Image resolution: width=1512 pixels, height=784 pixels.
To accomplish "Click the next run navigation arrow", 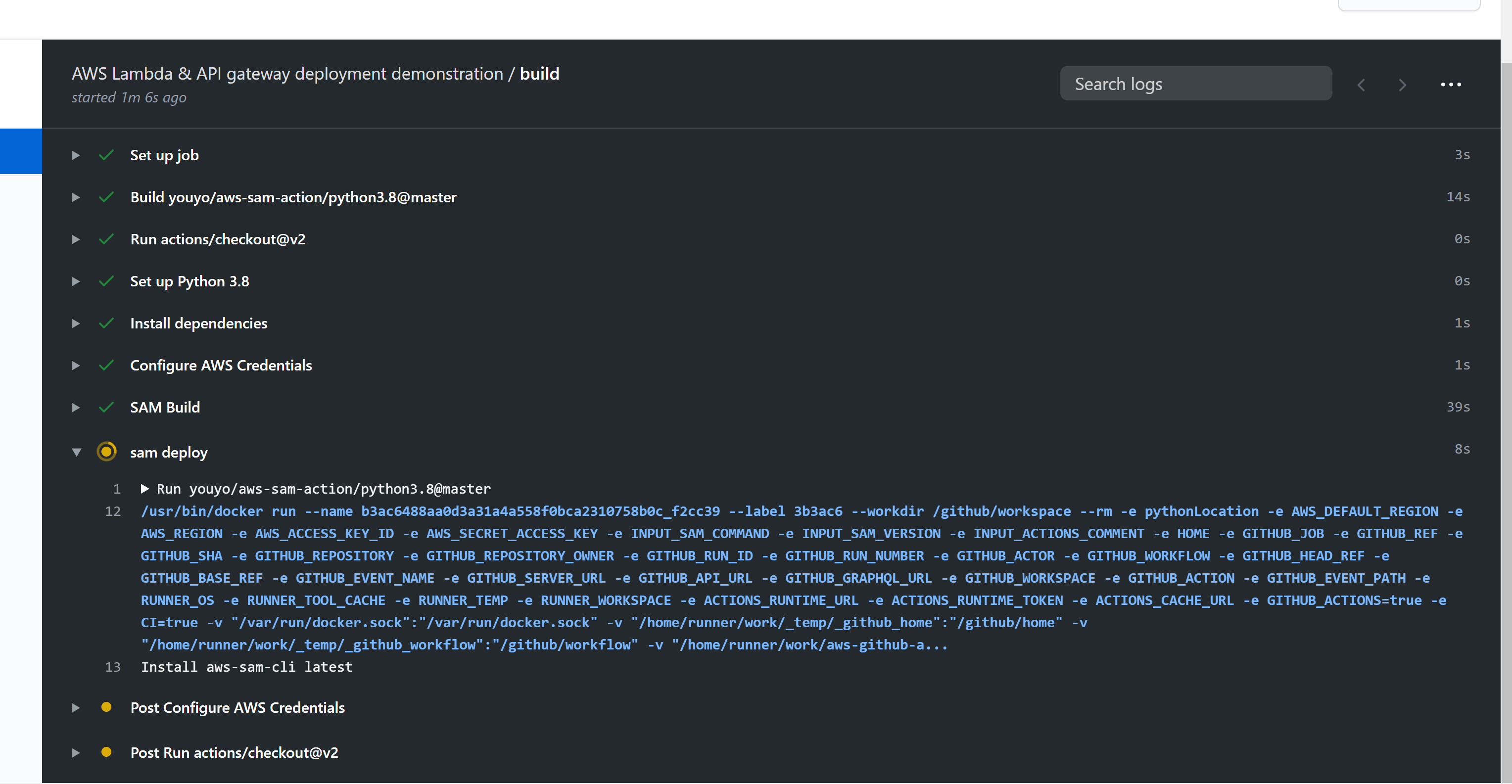I will [x=1402, y=85].
